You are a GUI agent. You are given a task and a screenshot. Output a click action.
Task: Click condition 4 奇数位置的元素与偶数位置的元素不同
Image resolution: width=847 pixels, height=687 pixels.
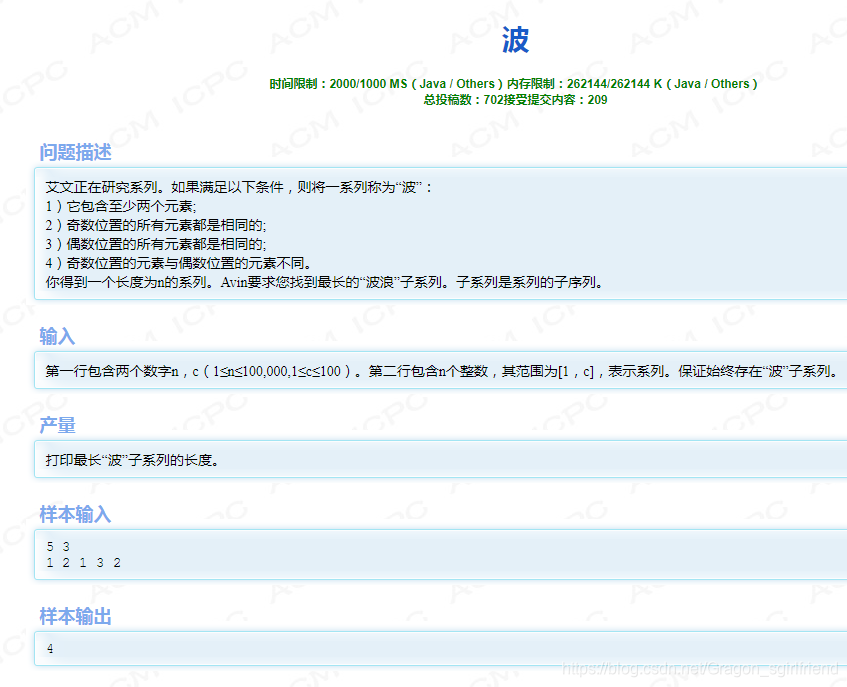tap(179, 264)
